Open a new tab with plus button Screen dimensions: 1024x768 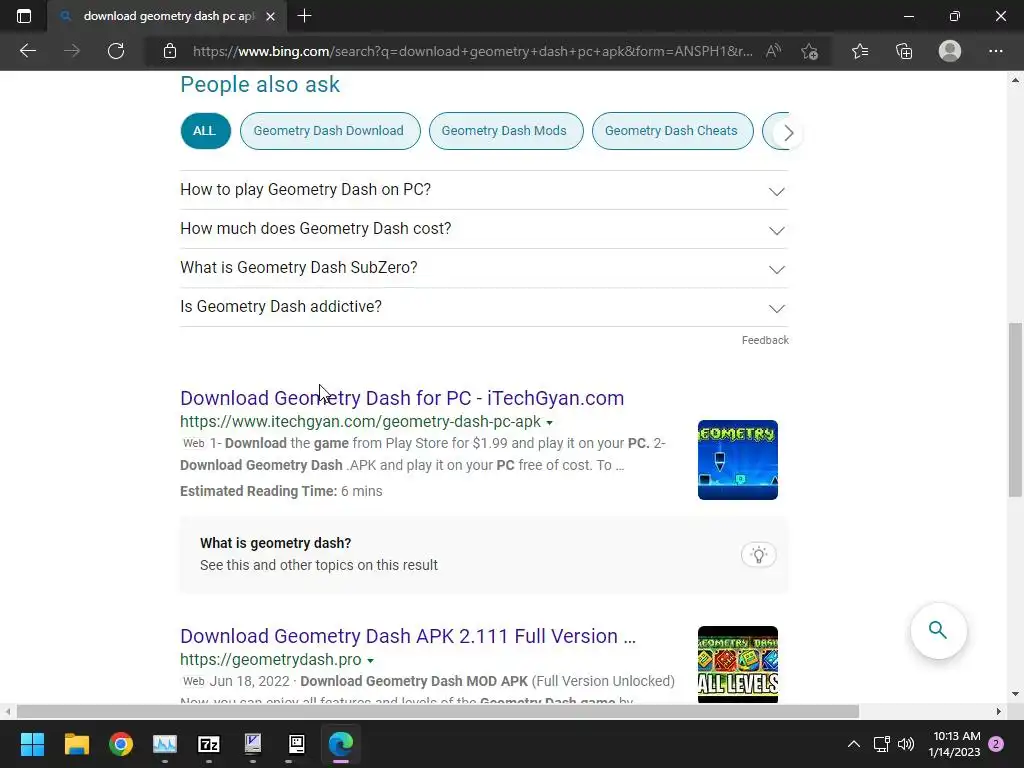304,16
